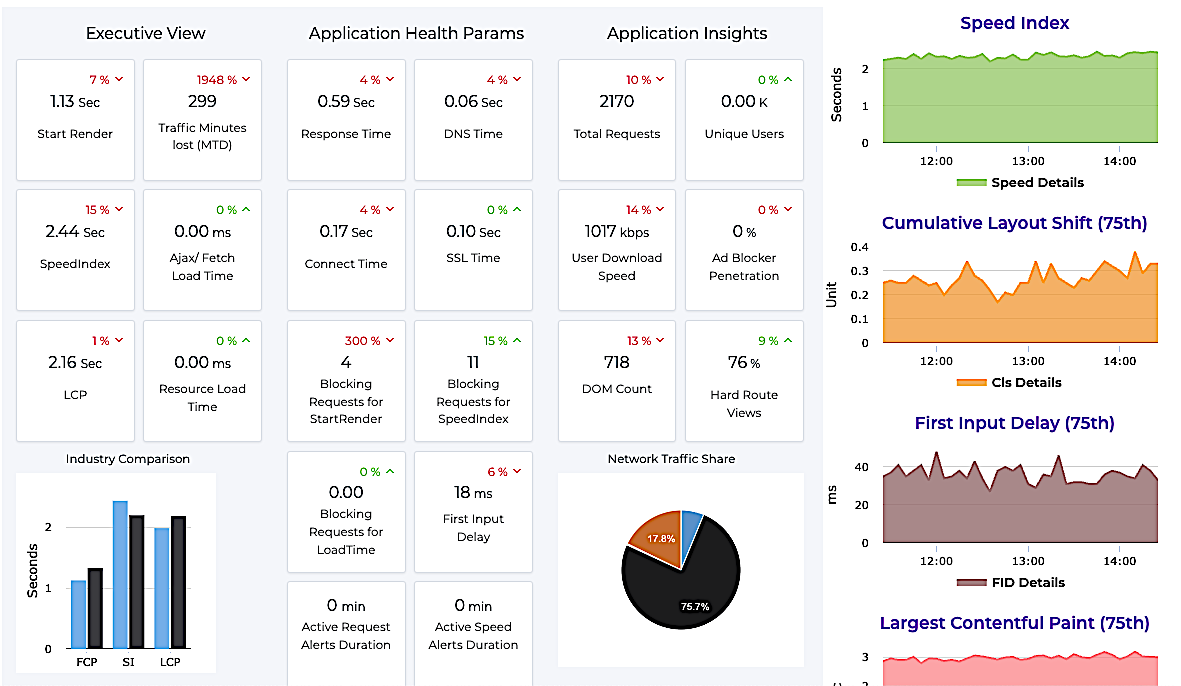Click the green up arrow on Unique Users card
1181x686 pixels.
(x=788, y=79)
